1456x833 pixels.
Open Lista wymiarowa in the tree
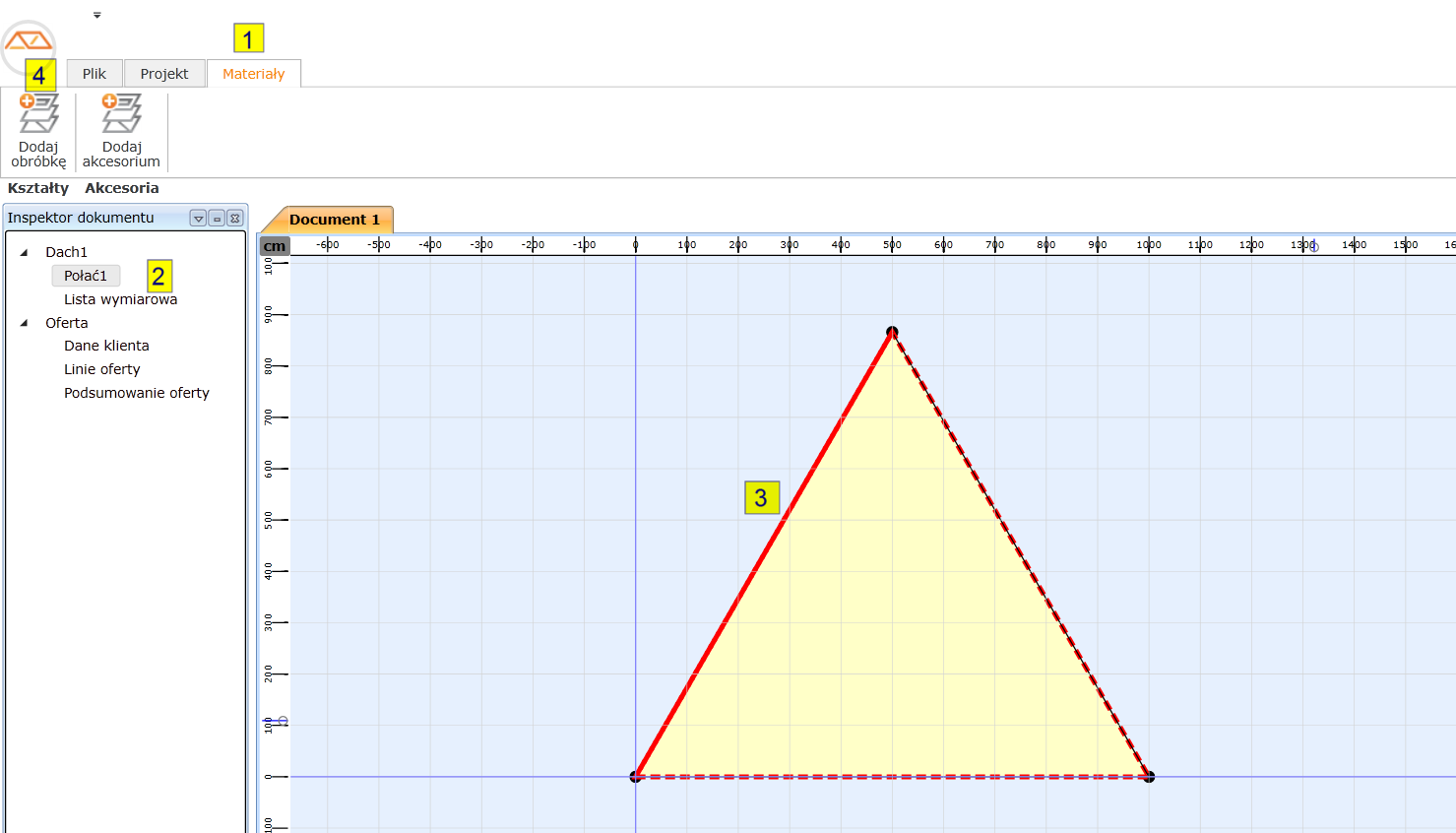pyautogui.click(x=120, y=299)
